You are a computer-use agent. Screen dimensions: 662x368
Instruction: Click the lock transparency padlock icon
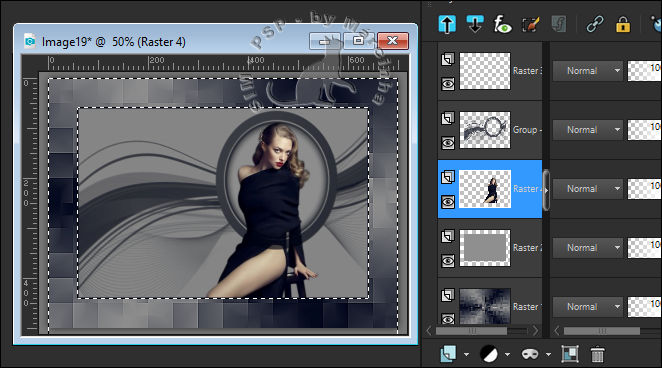pos(623,24)
